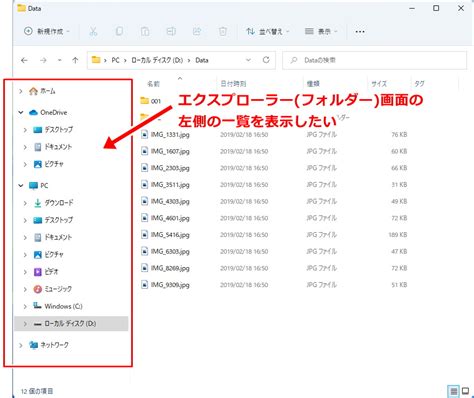Collapse the PC tree node
The image size is (474, 398).
(21, 185)
